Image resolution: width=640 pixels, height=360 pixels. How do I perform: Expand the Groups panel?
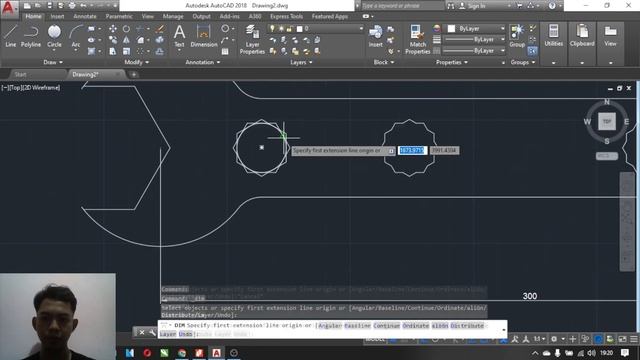pos(522,62)
